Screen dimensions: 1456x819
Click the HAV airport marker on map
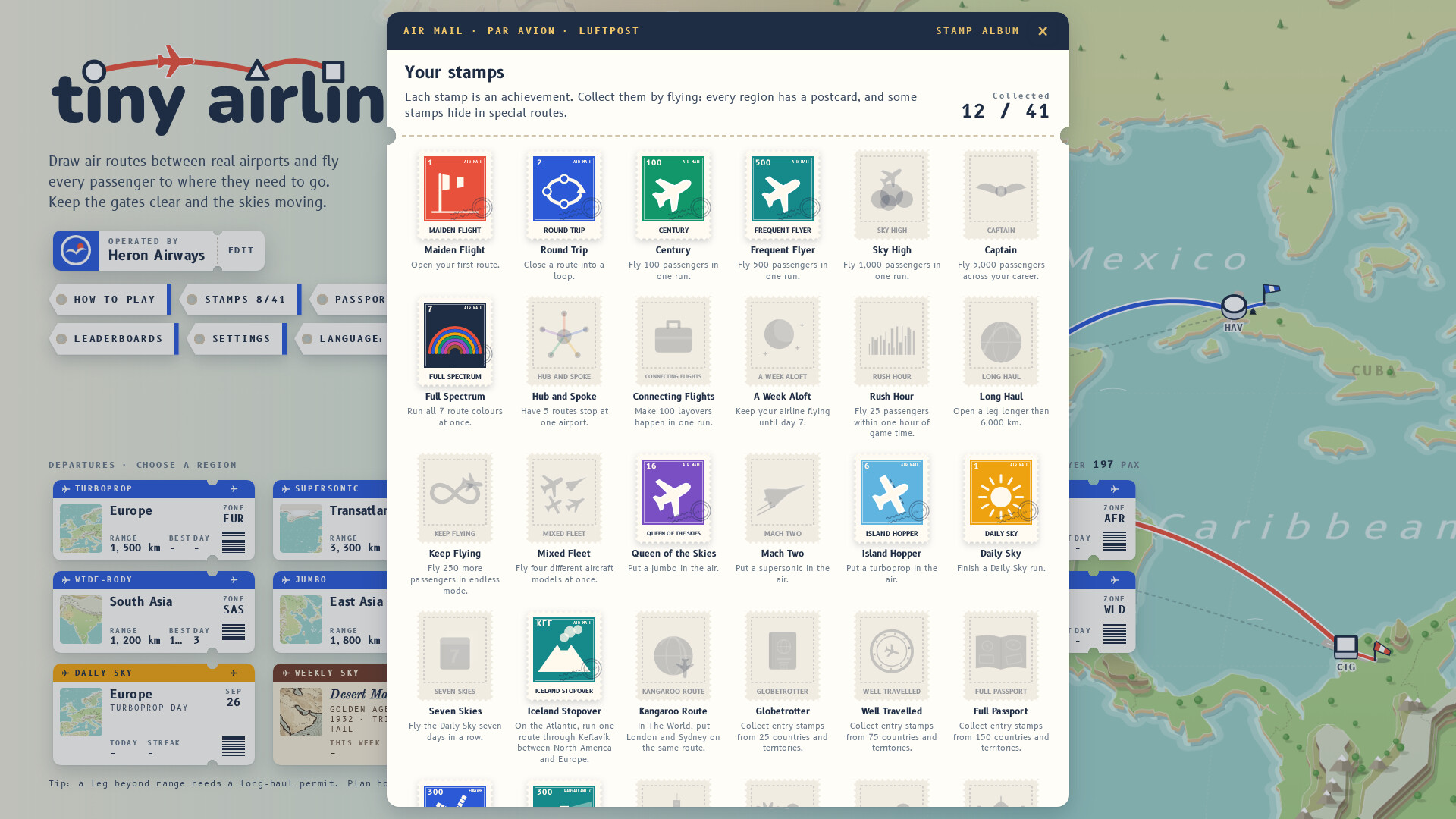[1234, 307]
